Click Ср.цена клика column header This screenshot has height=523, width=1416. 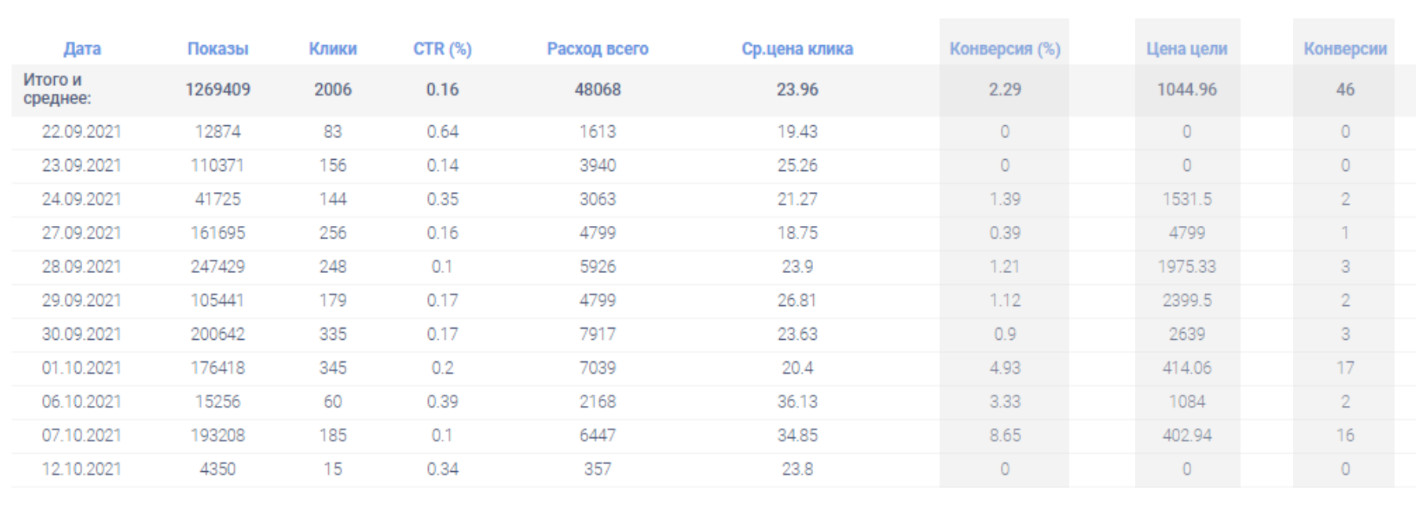click(x=797, y=49)
